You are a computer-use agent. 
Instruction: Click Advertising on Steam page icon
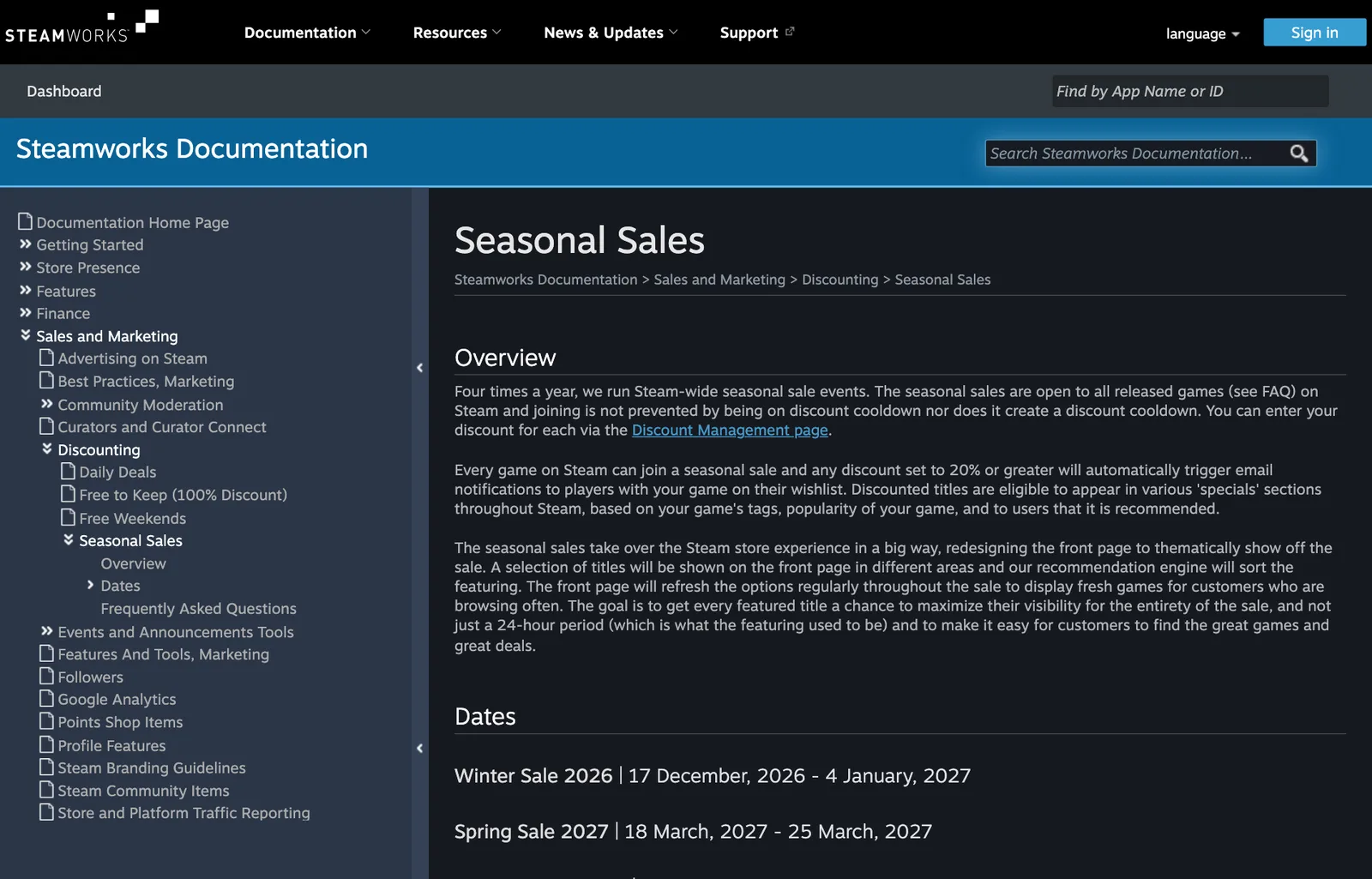[46, 358]
